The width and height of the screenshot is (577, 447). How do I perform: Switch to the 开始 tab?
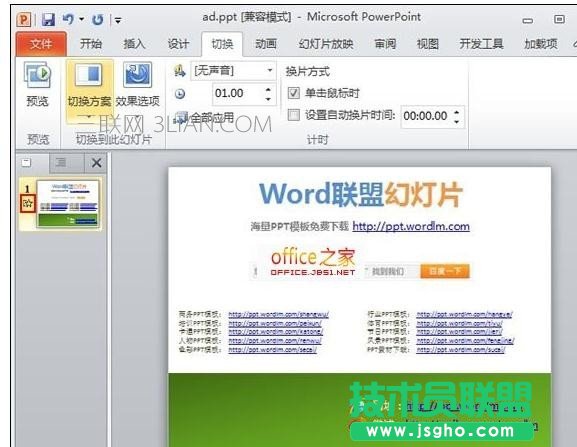coord(91,44)
